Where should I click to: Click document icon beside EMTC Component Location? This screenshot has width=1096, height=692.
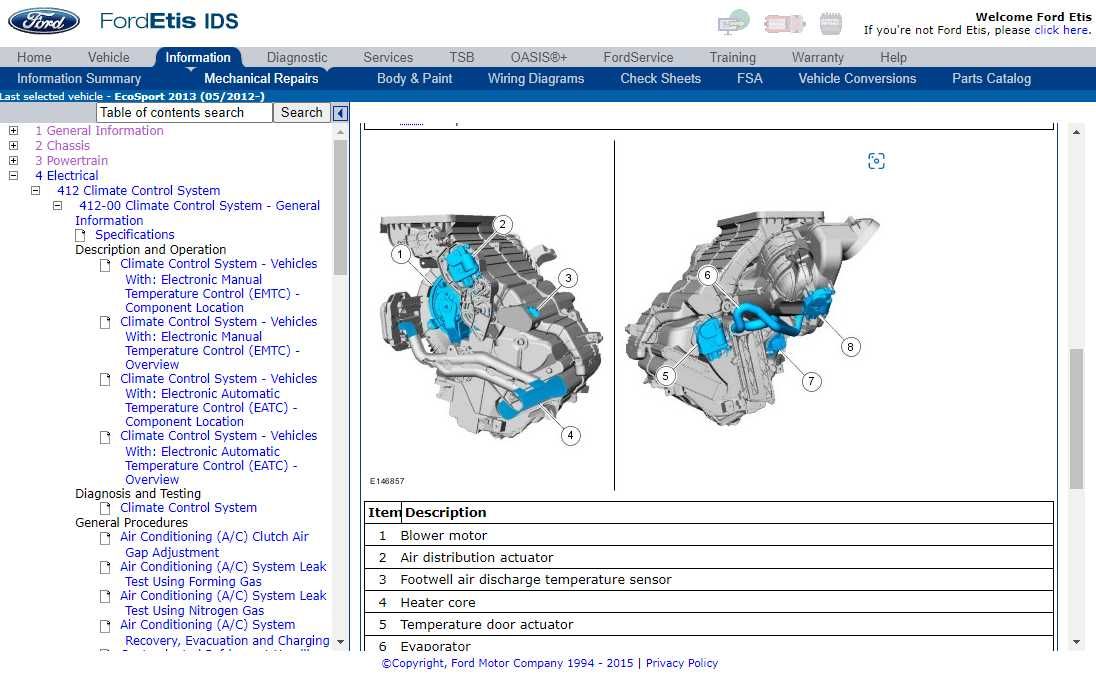[x=105, y=265]
